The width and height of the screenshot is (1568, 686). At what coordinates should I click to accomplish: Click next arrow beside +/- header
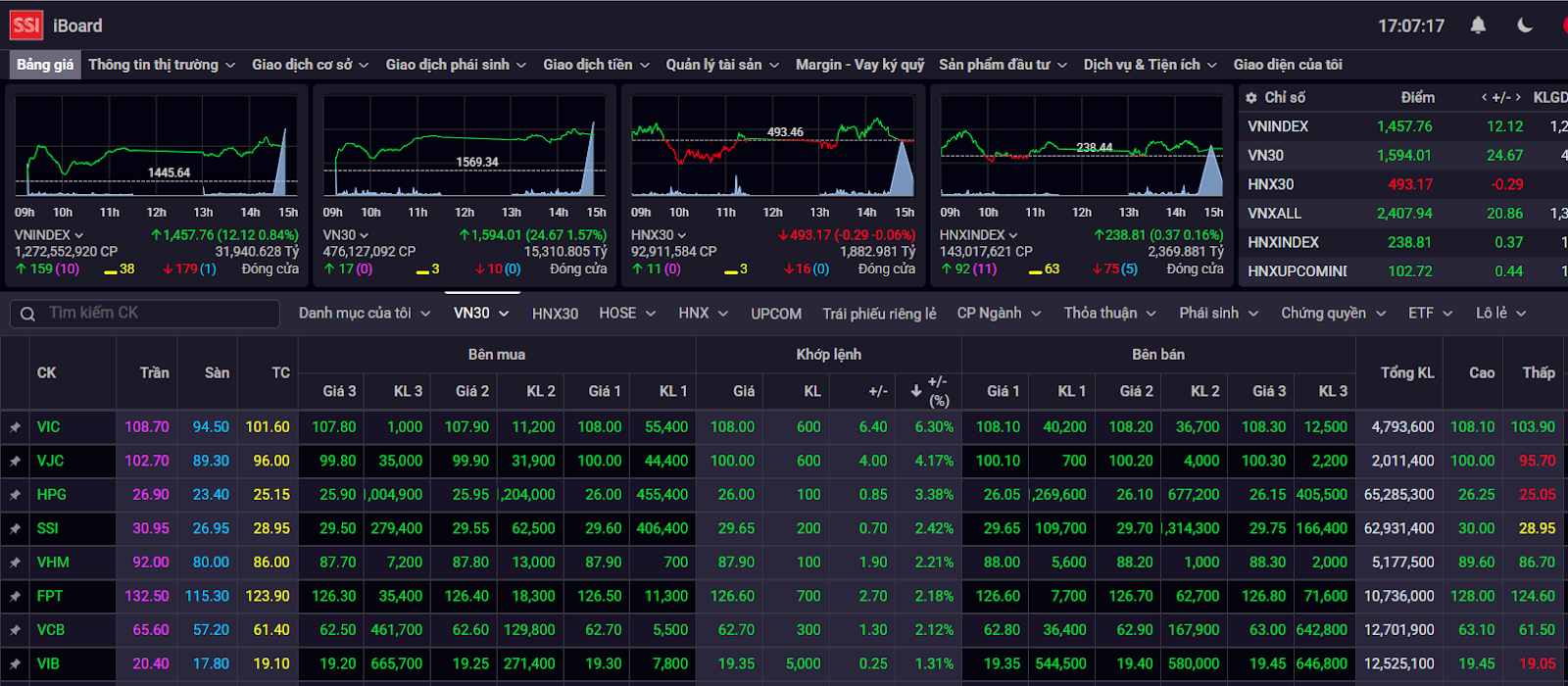tap(1519, 97)
